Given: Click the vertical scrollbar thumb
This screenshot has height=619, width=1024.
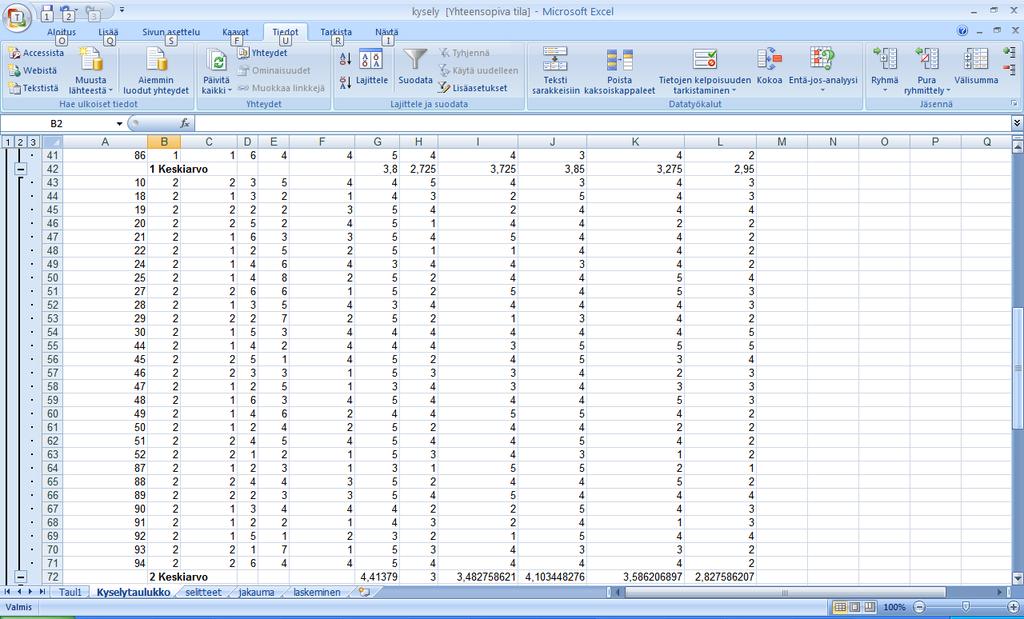Looking at the screenshot, I should coord(1017,368).
